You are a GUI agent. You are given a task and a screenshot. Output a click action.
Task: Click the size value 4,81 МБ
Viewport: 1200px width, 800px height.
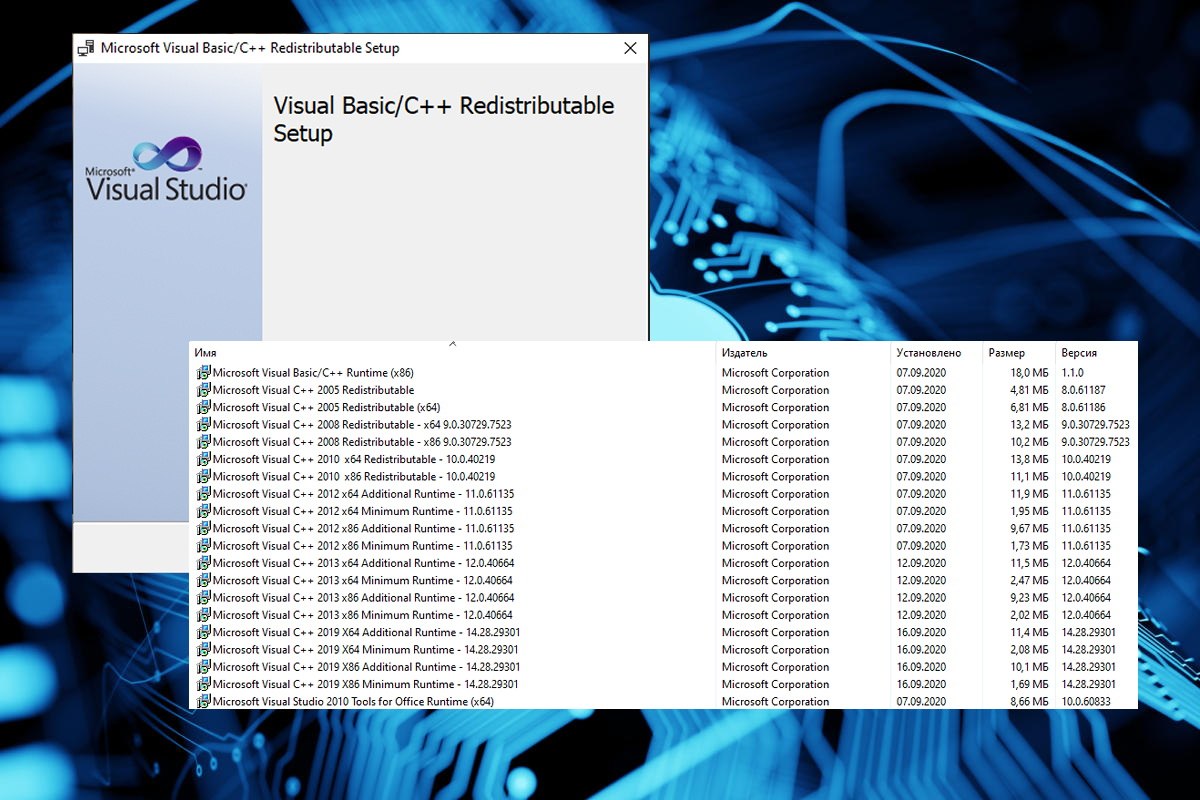(x=1027, y=390)
